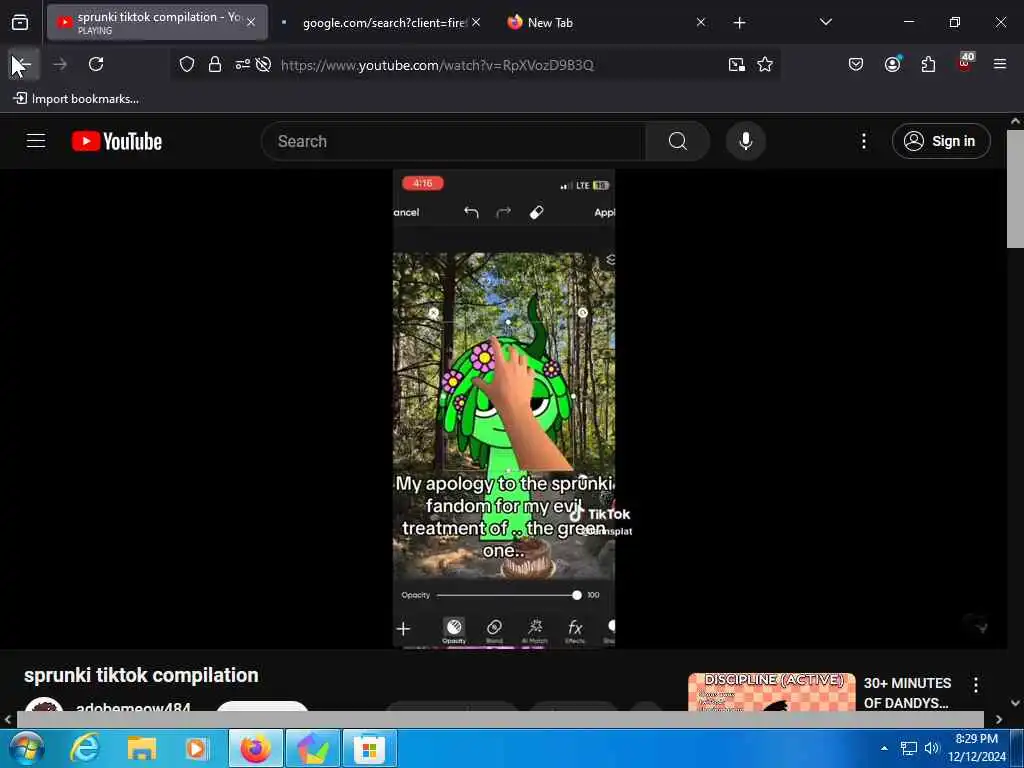The width and height of the screenshot is (1024, 768).
Task: Open the volume speaker tray icon
Action: pyautogui.click(x=931, y=748)
